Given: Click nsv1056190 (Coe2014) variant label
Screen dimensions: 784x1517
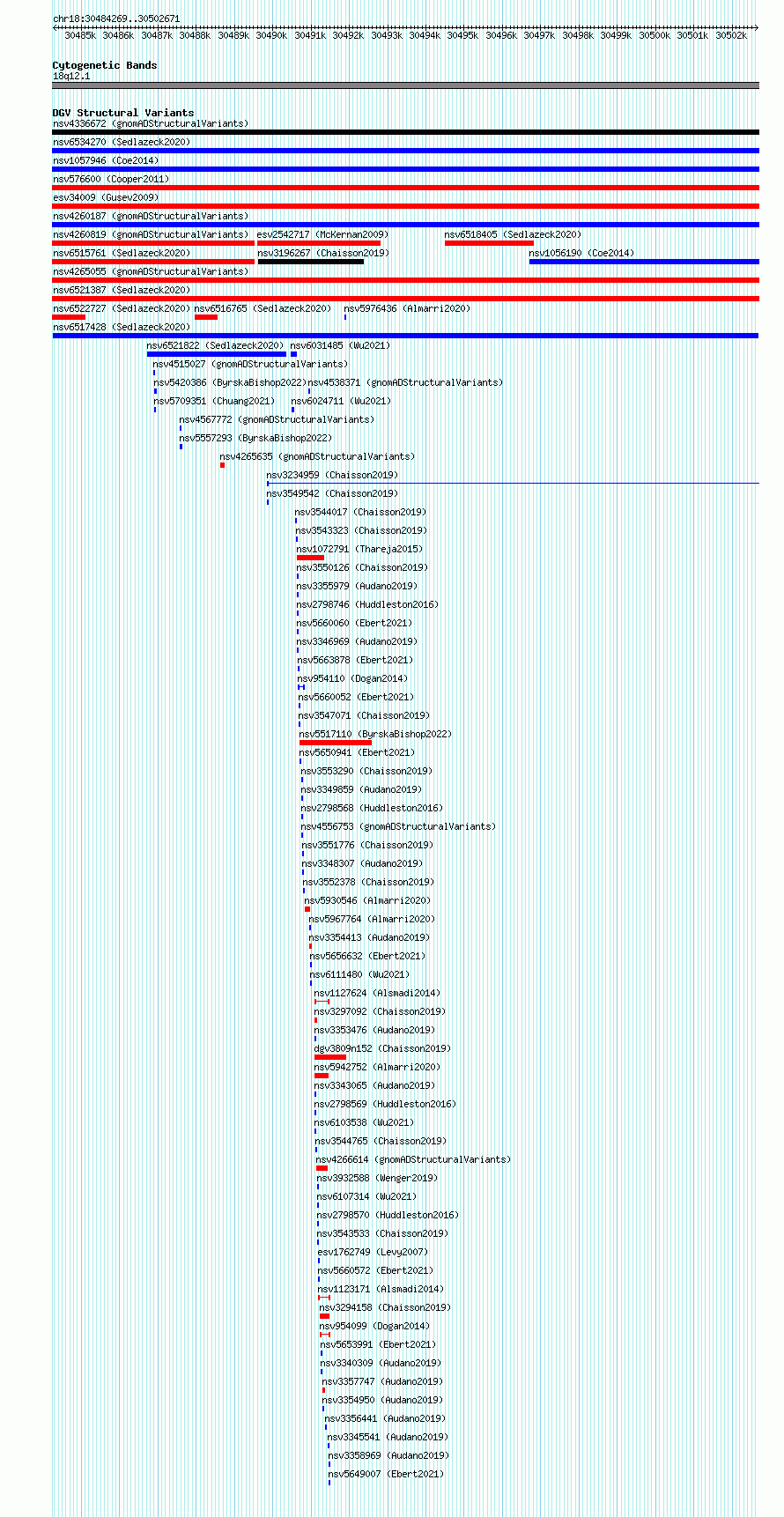Looking at the screenshot, I should point(581,253).
